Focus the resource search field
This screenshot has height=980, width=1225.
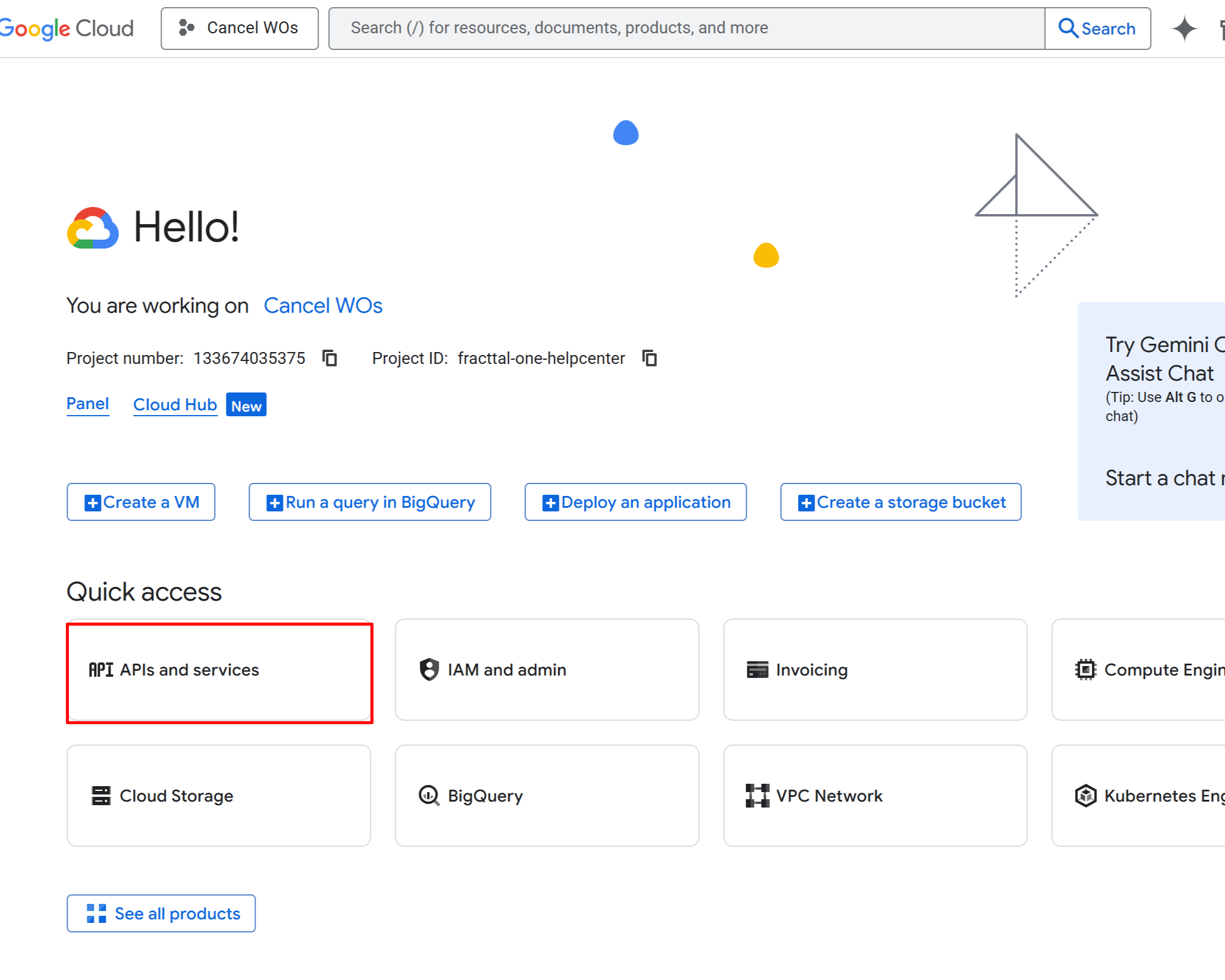(686, 29)
